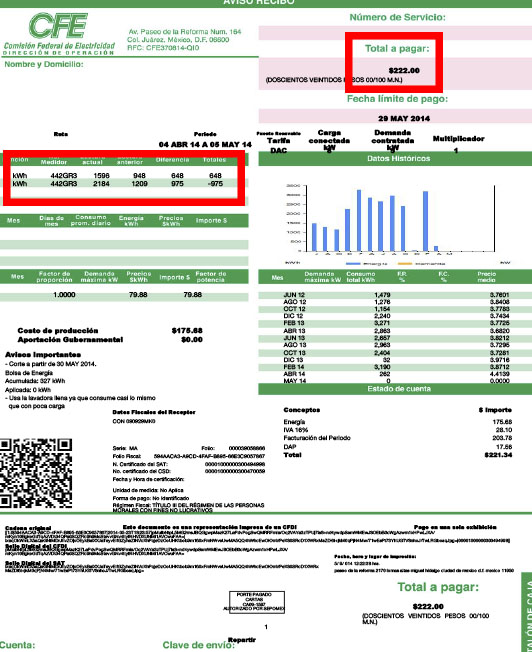Click the 'Facturación del Periodo' concept

tap(317, 438)
